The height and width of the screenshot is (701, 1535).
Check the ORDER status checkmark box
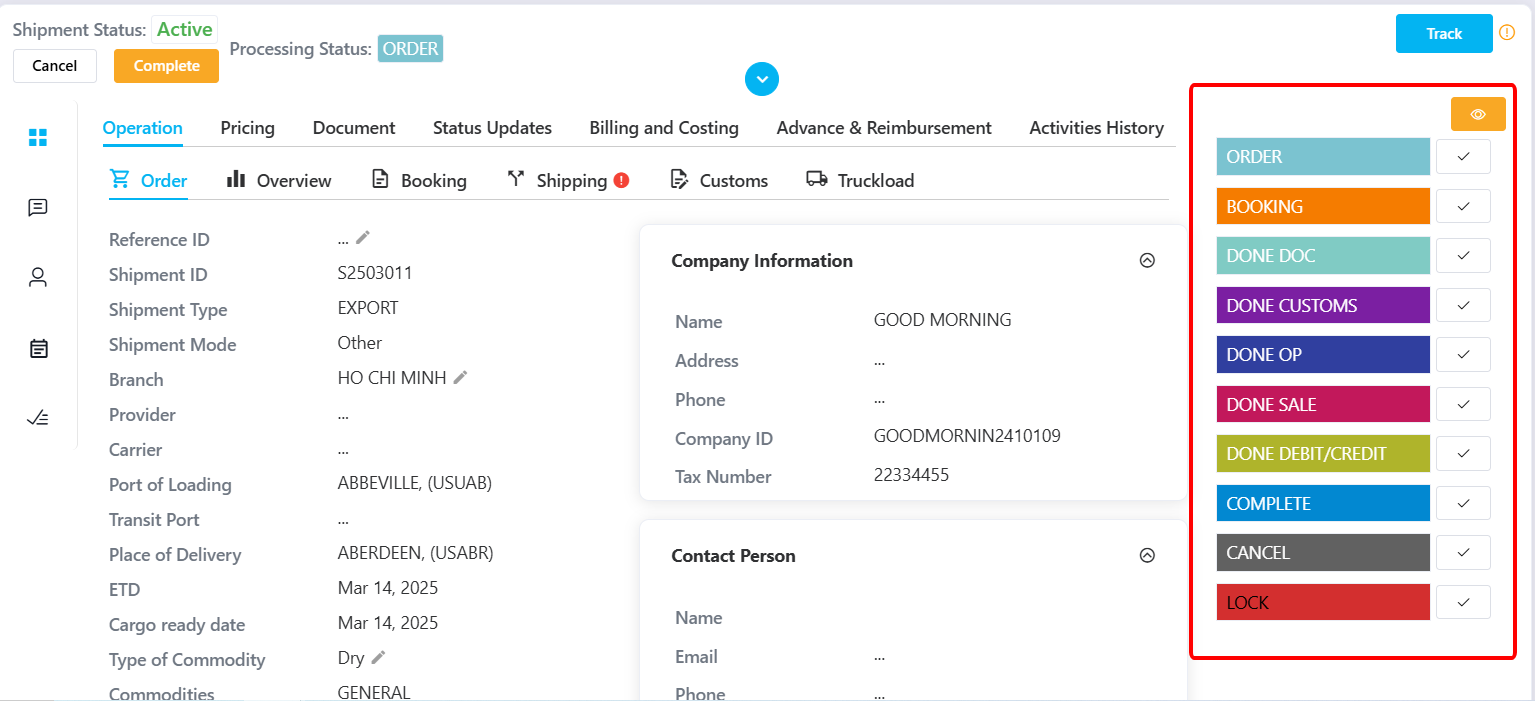pyautogui.click(x=1463, y=157)
